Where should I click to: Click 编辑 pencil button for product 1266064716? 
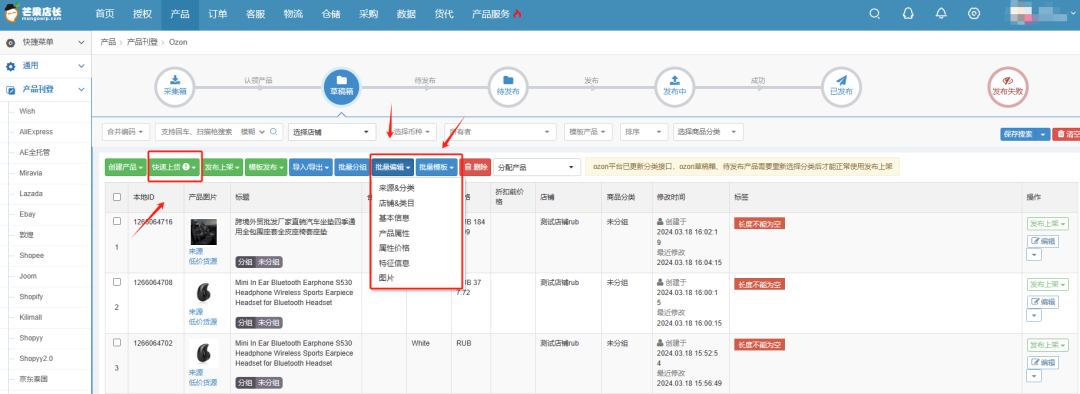[1043, 241]
